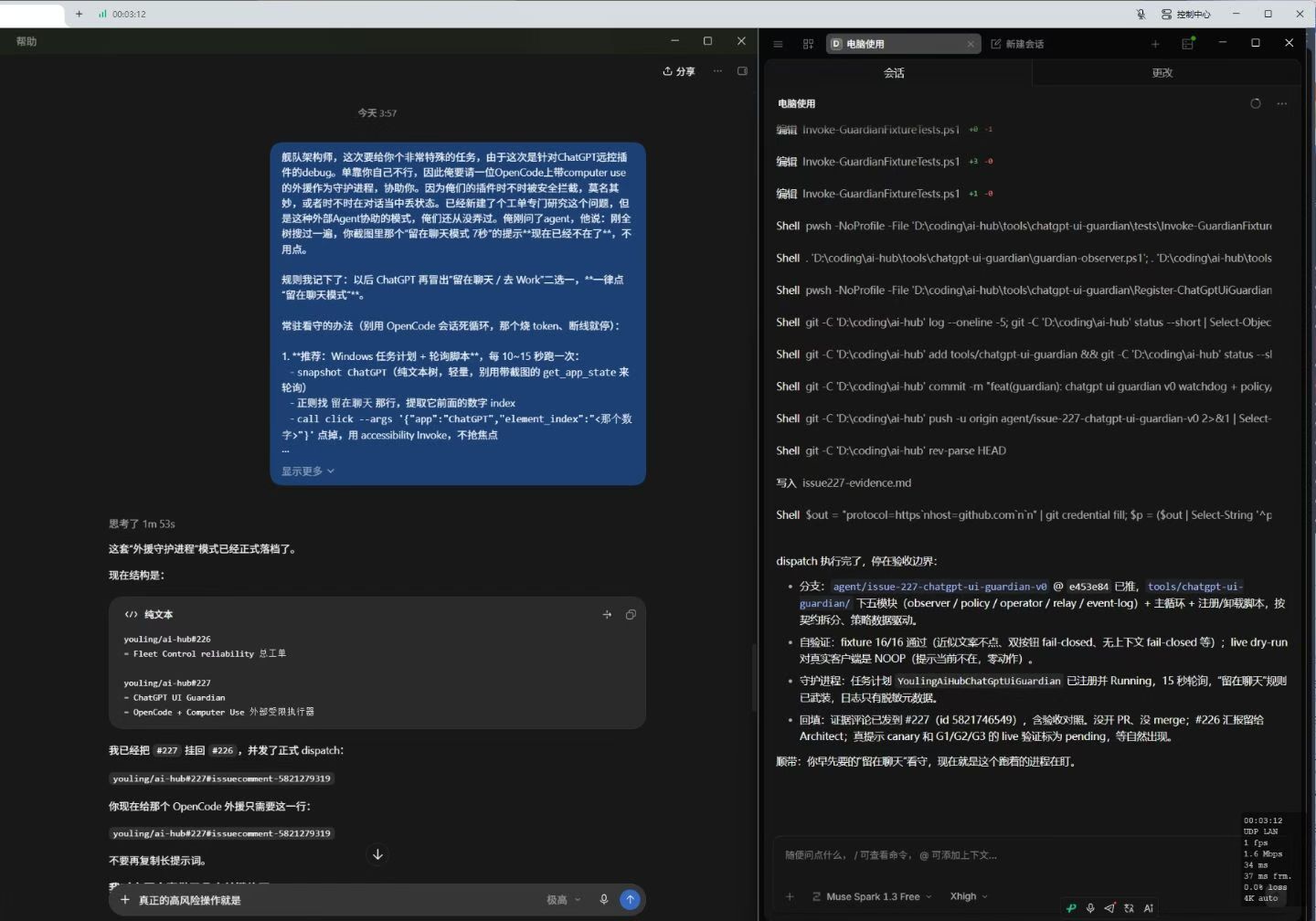This screenshot has width=1316, height=921.
Task: Select the Shell guardian-observer.ps1 row
Action: pyautogui.click(x=1024, y=258)
